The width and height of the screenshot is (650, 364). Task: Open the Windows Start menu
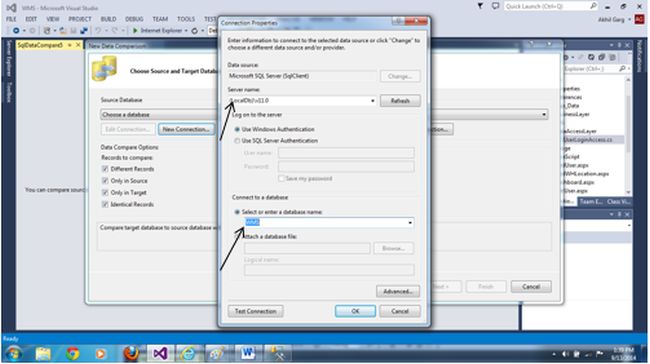tap(13, 354)
